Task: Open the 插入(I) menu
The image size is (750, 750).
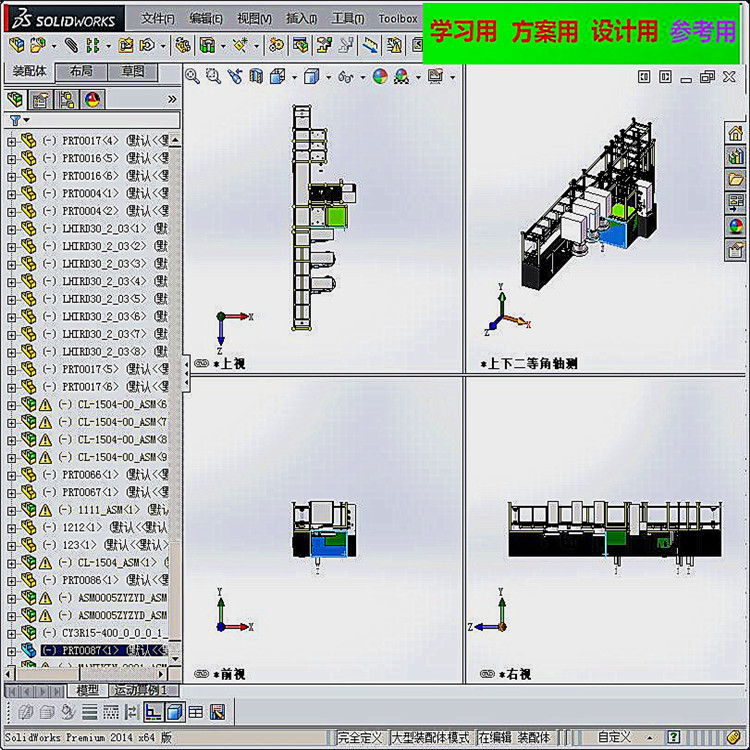Action: pos(301,19)
